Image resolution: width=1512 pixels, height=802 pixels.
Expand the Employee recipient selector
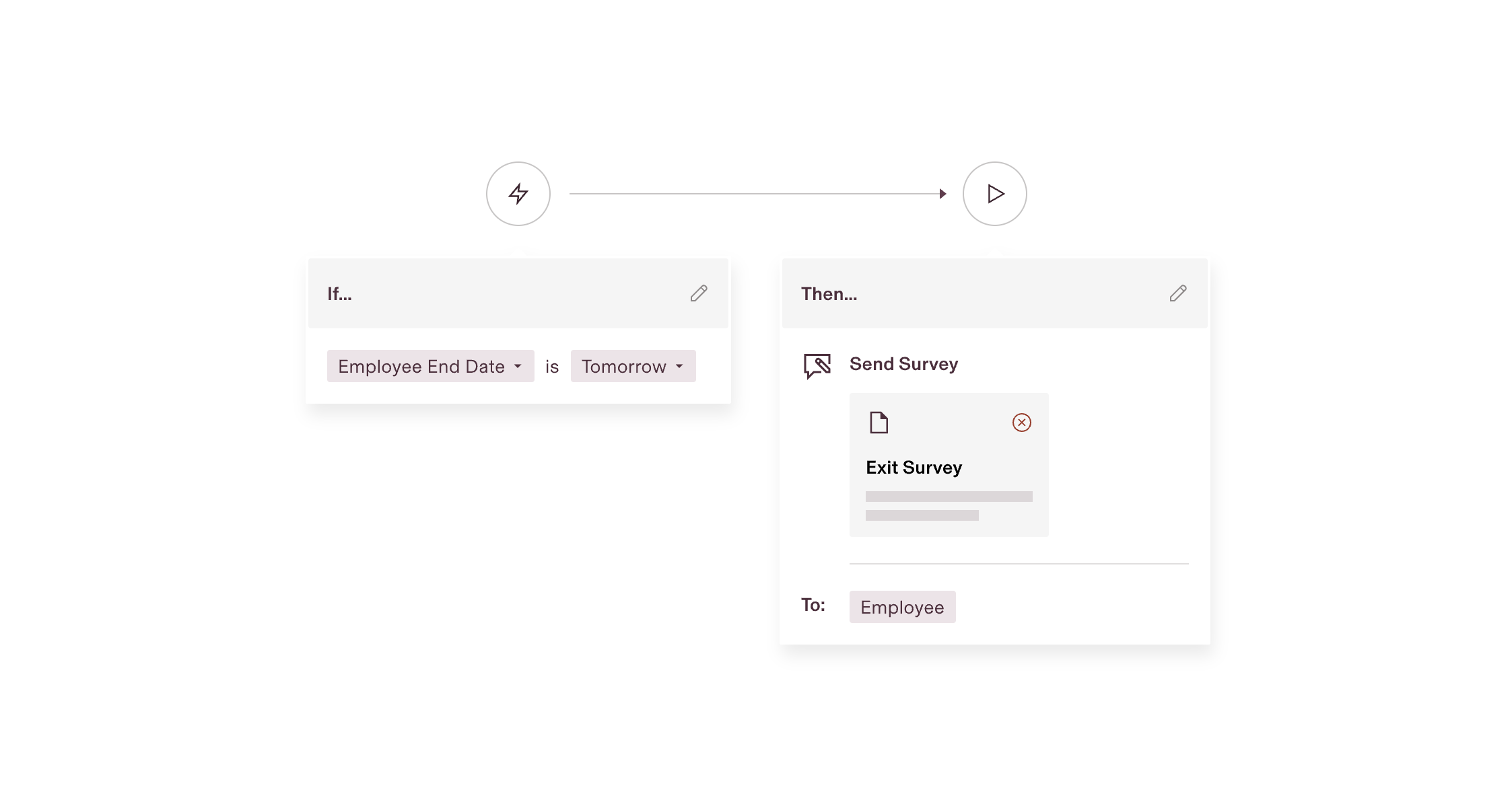[x=902, y=606]
